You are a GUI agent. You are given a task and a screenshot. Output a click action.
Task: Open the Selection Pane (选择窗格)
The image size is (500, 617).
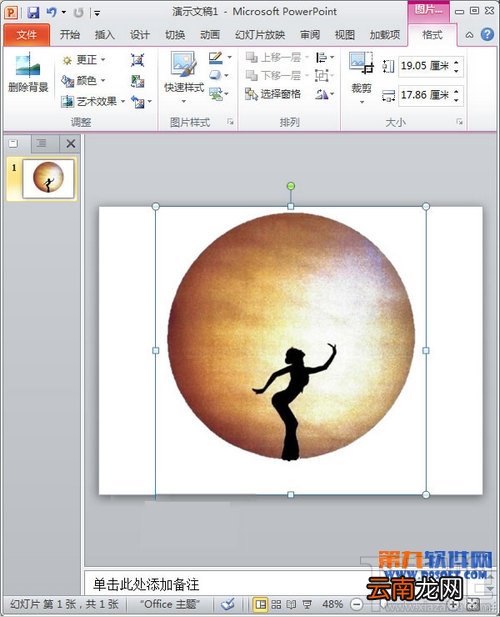273,94
